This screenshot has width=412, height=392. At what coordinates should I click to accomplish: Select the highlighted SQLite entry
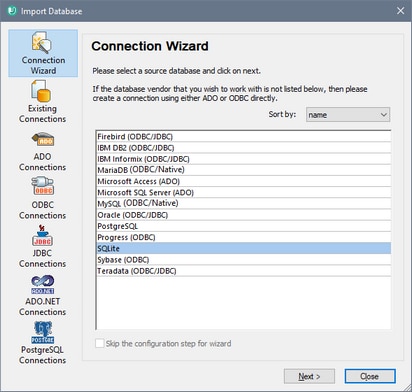[x=243, y=248]
